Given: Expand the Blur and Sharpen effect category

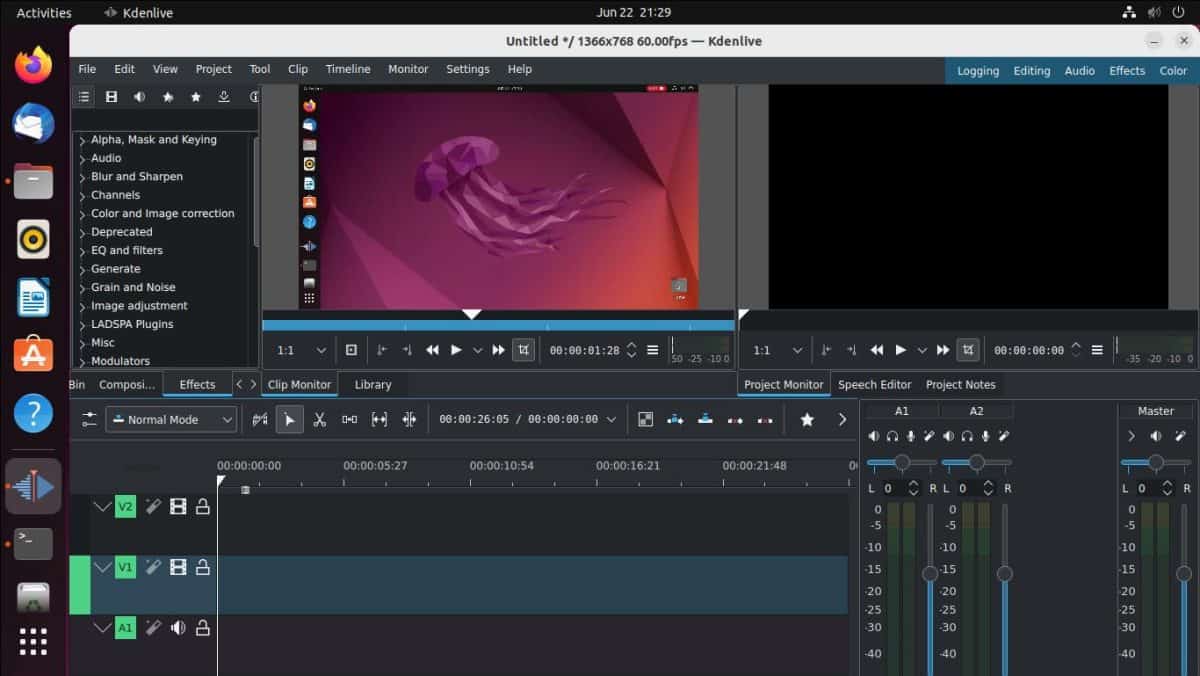Looking at the screenshot, I should 137,176.
